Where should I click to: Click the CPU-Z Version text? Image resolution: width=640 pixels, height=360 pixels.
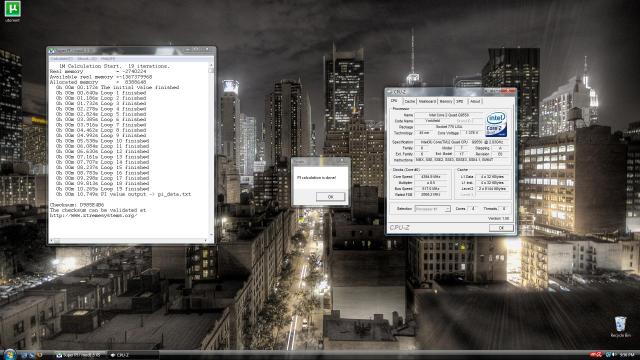pyautogui.click(x=498, y=219)
